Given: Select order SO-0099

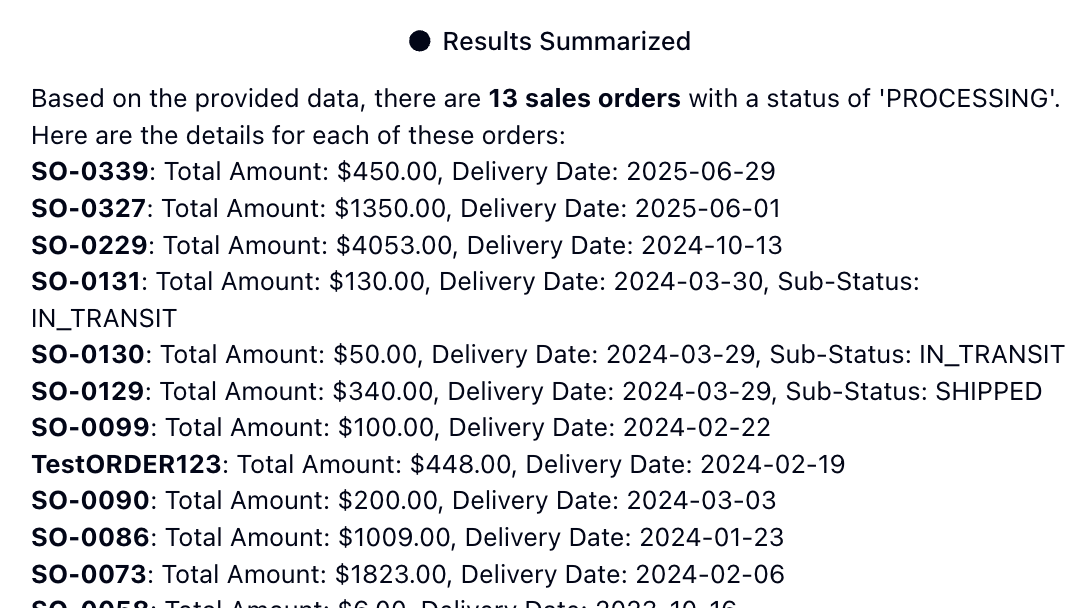Looking at the screenshot, I should [90, 428].
